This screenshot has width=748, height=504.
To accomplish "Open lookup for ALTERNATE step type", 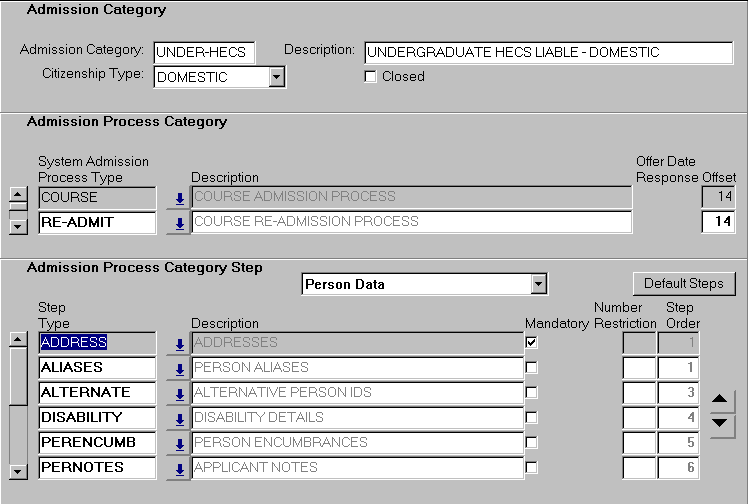I will point(179,393).
